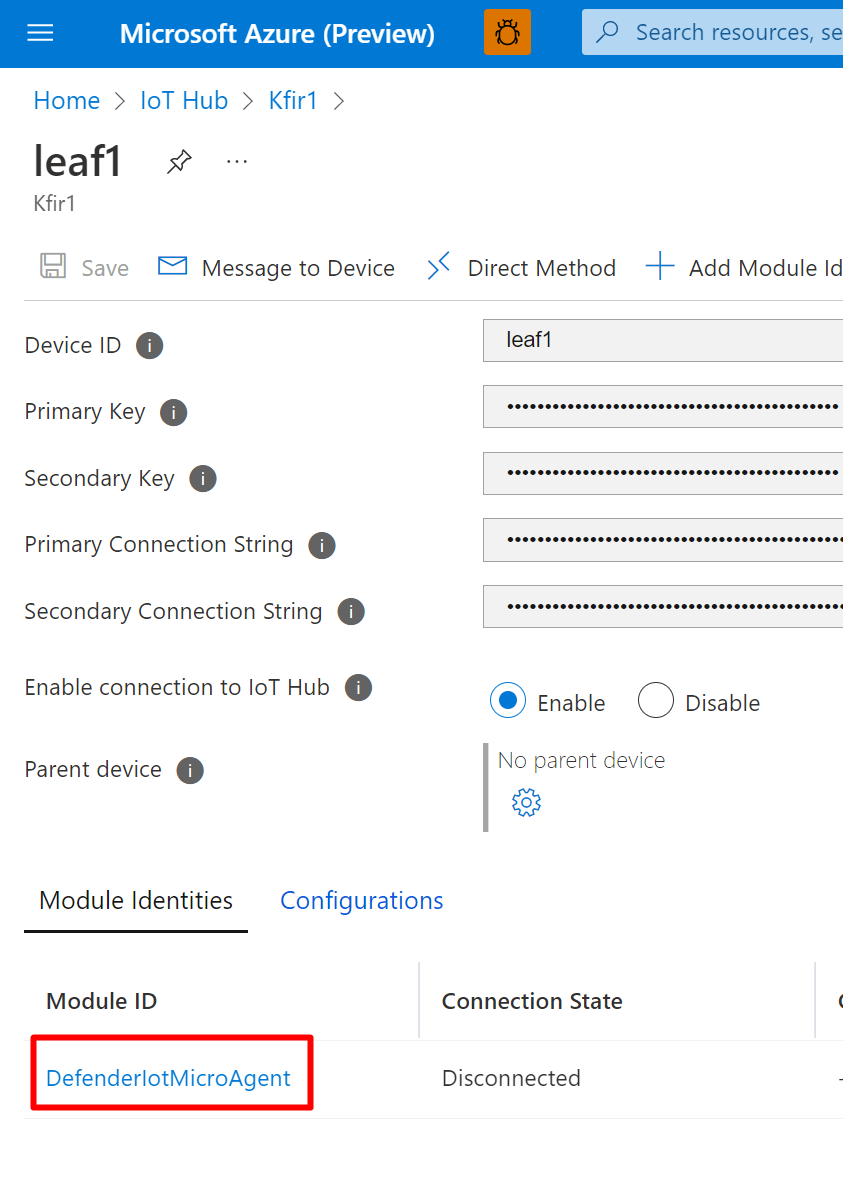
Task: Show info for Secondary Connection String
Action: pyautogui.click(x=351, y=612)
